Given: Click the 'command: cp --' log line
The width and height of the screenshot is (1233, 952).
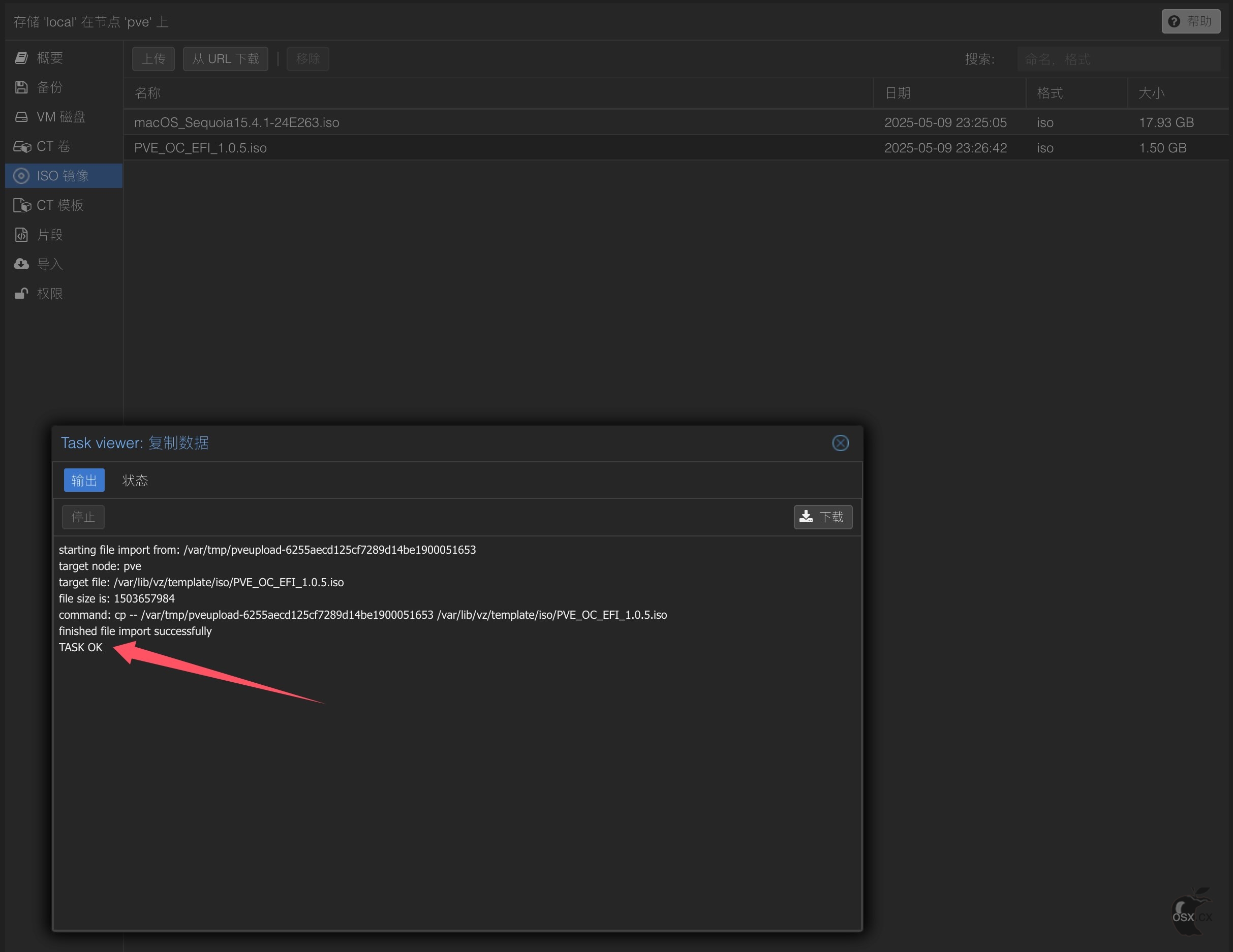Looking at the screenshot, I should coord(362,615).
